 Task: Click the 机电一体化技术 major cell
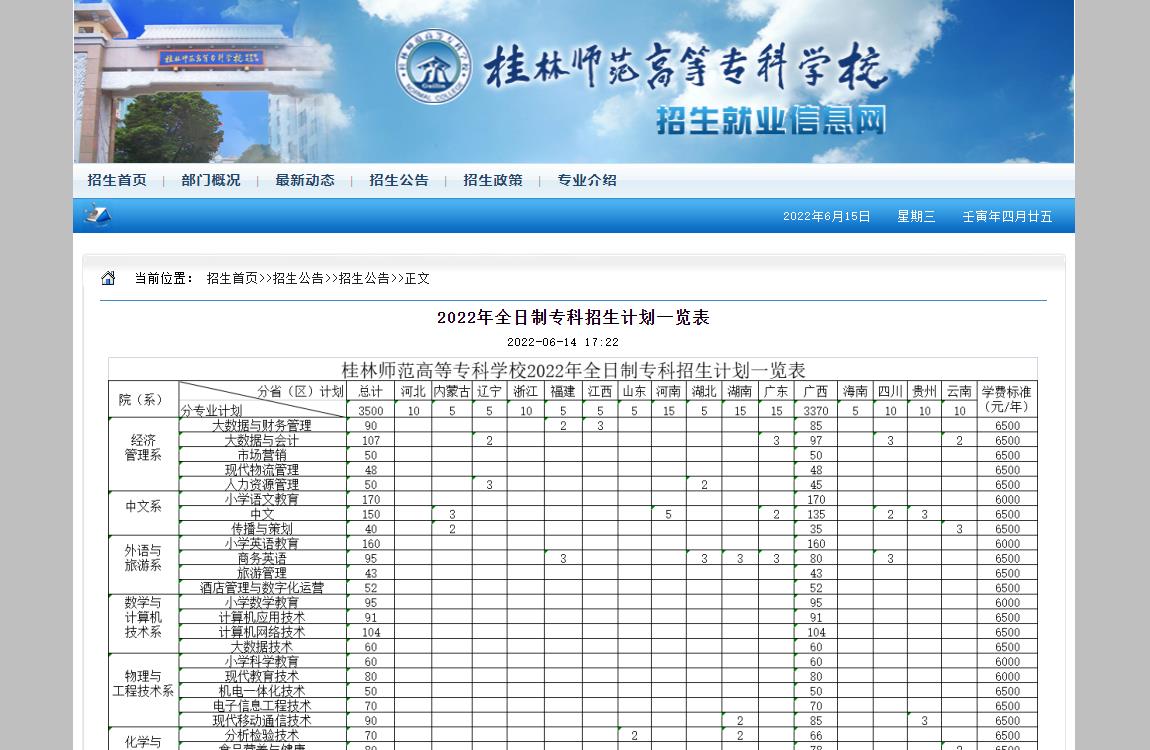click(262, 691)
